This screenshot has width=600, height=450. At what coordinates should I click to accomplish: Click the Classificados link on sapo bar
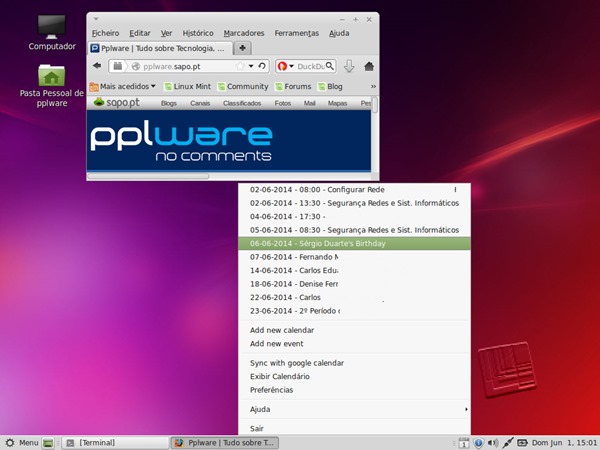242,103
